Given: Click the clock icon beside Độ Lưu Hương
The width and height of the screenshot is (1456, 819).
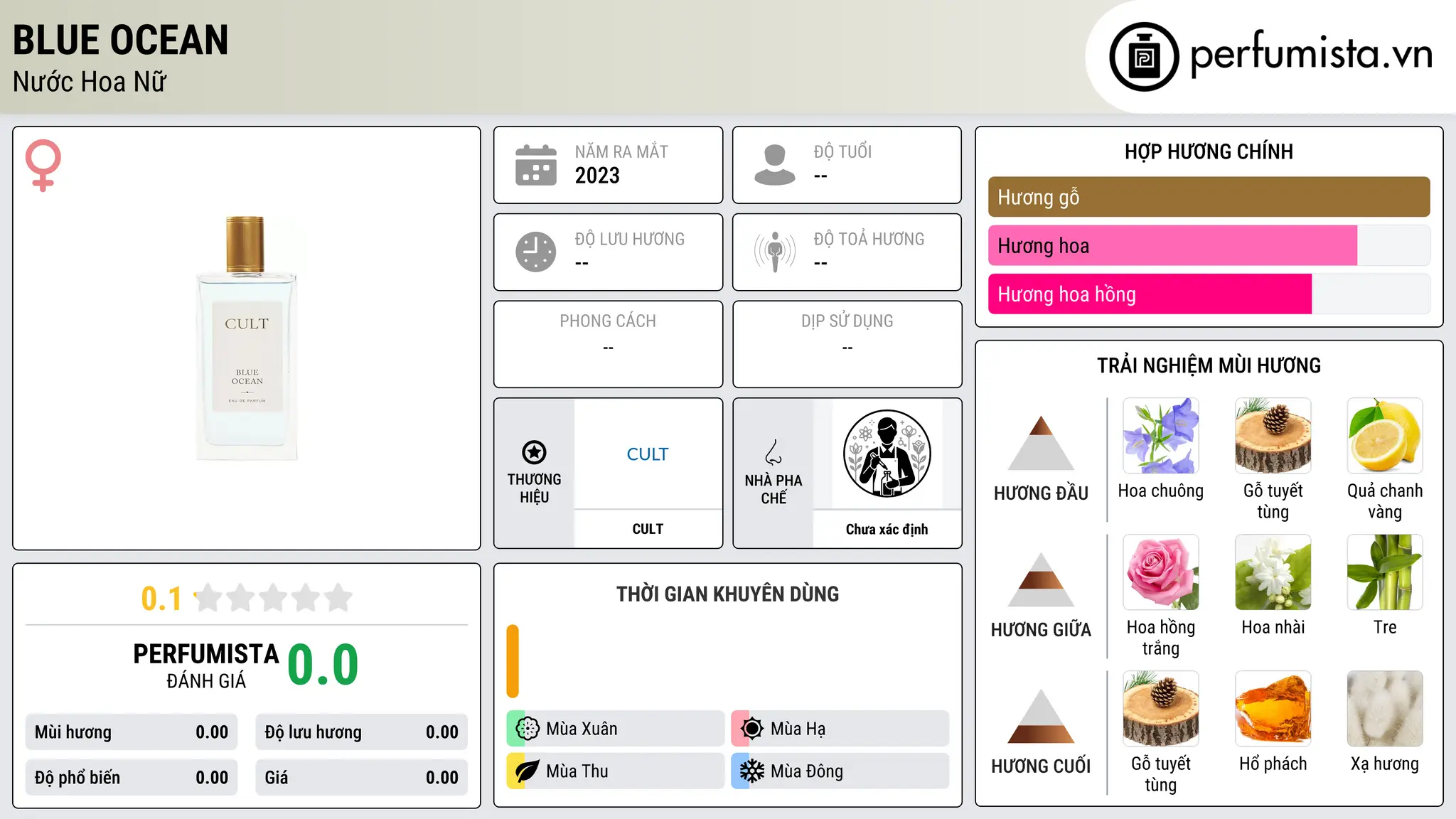Looking at the screenshot, I should pos(536,252).
